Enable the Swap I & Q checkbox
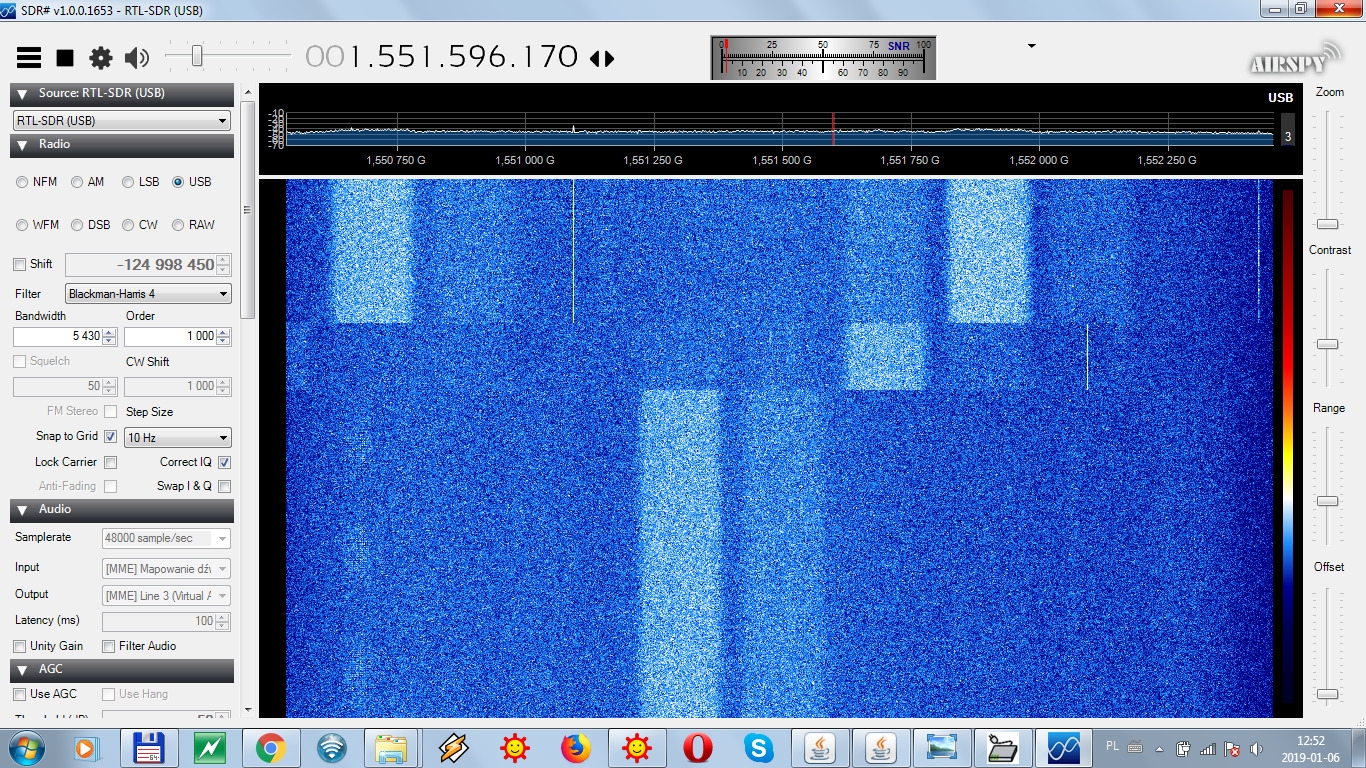The width and height of the screenshot is (1366, 768). point(224,487)
